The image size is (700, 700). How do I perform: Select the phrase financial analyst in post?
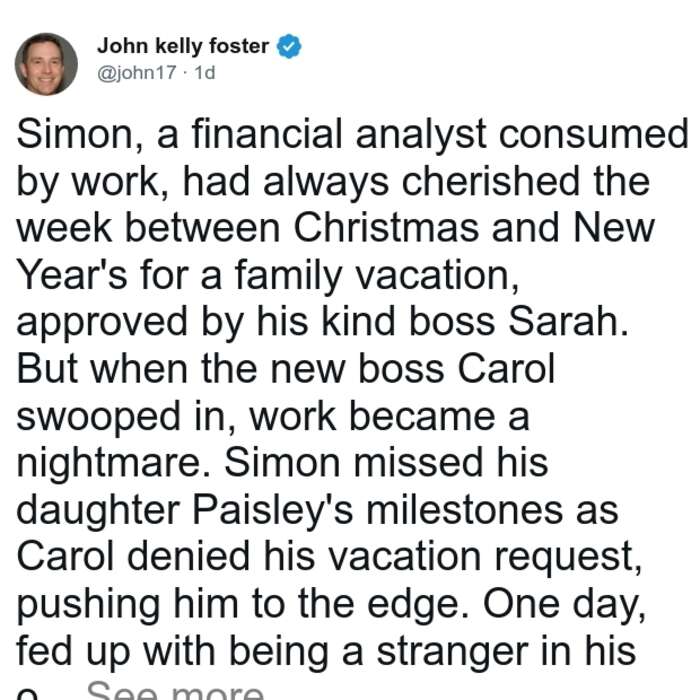tap(339, 134)
